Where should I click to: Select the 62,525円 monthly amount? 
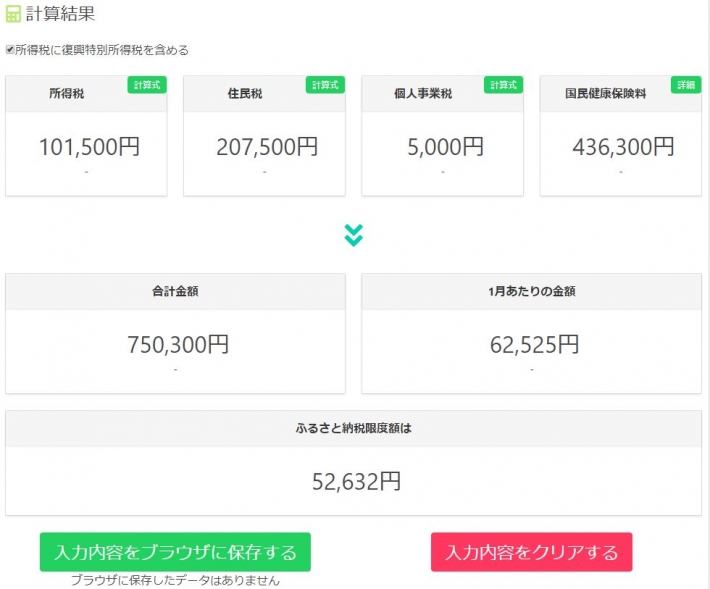point(534,345)
